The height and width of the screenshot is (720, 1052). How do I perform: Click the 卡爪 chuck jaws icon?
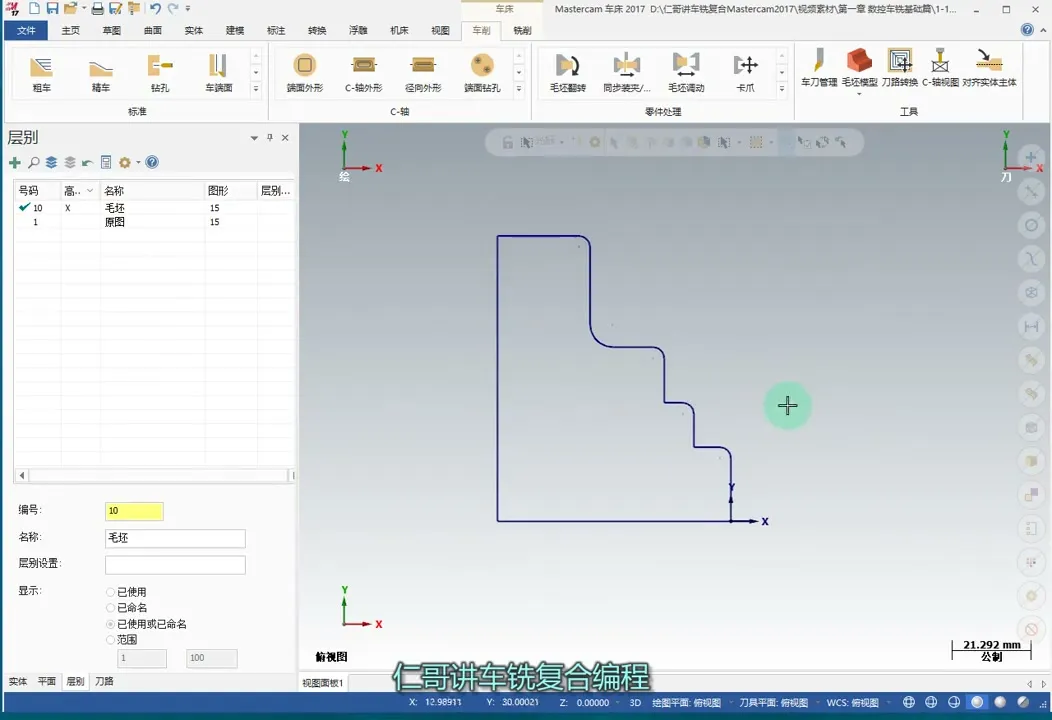click(745, 71)
